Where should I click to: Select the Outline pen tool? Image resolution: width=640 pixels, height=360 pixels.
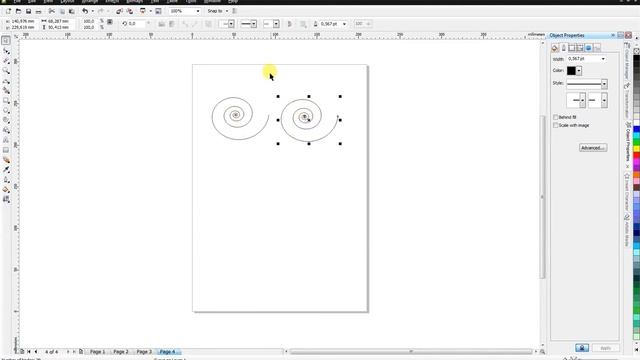click(x=6, y=180)
